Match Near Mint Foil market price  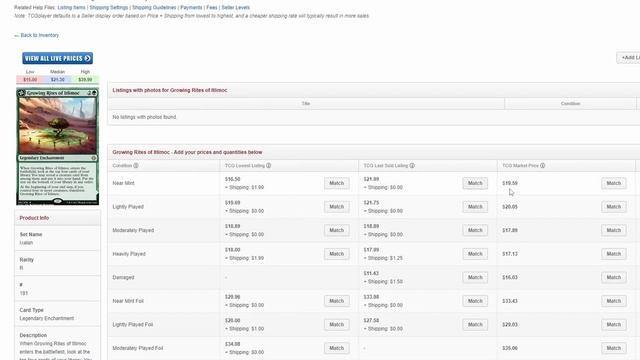pyautogui.click(x=613, y=301)
